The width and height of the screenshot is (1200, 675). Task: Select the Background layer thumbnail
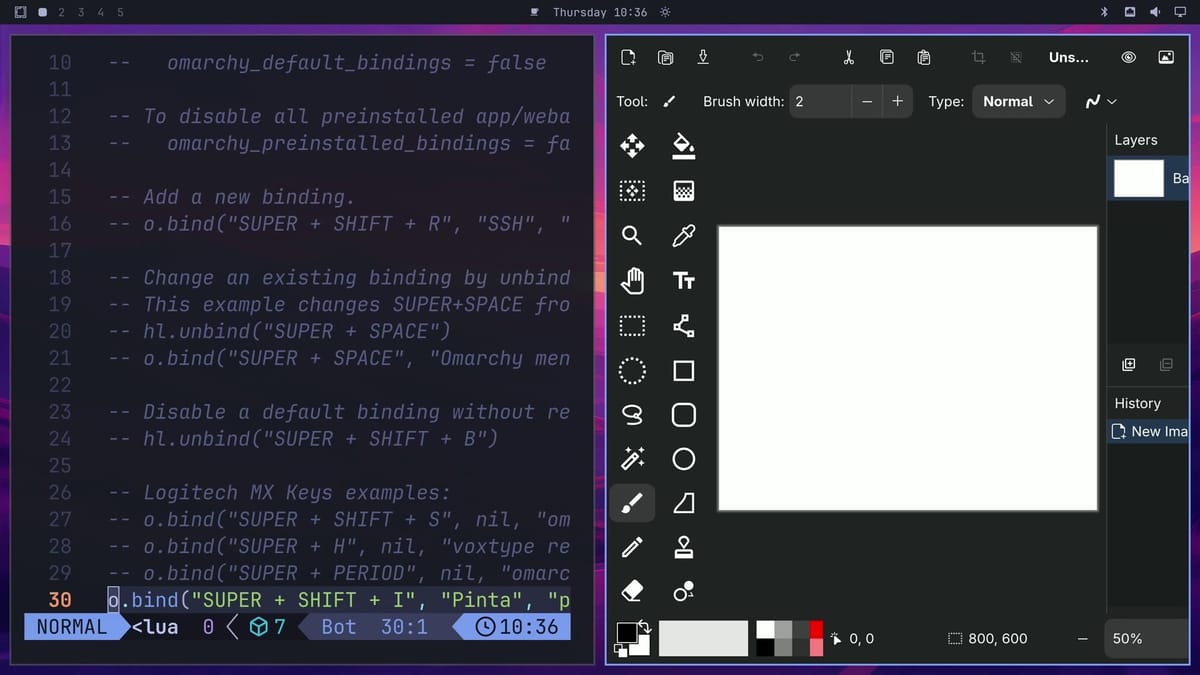(1139, 178)
